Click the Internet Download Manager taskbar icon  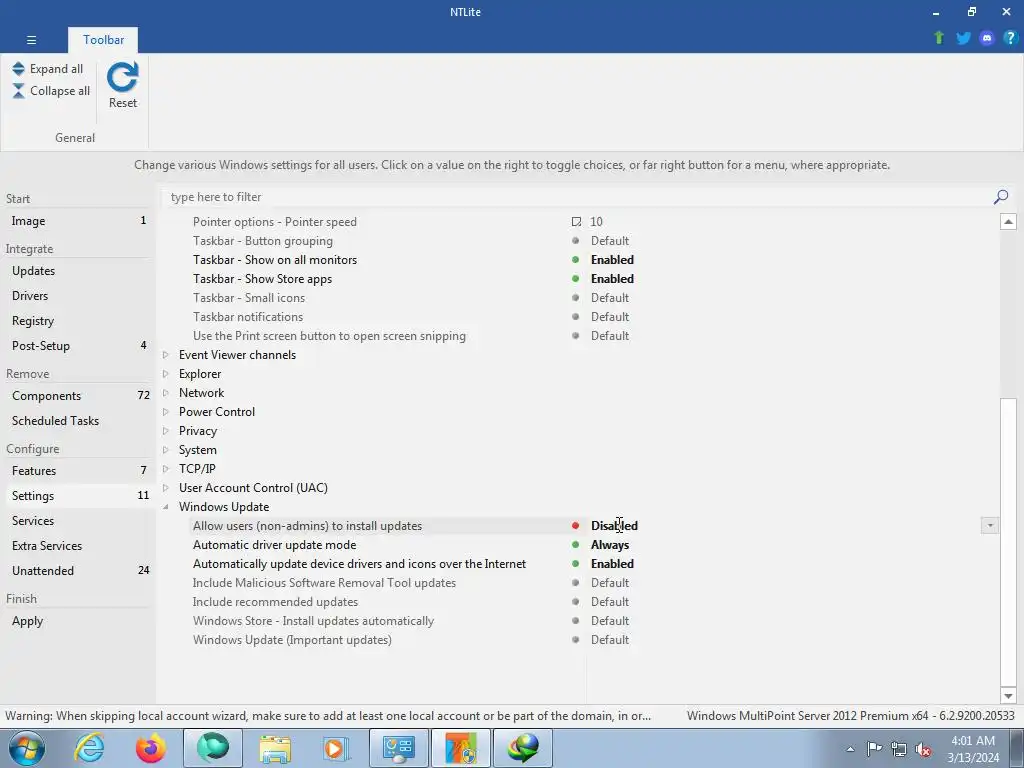pyautogui.click(x=523, y=748)
